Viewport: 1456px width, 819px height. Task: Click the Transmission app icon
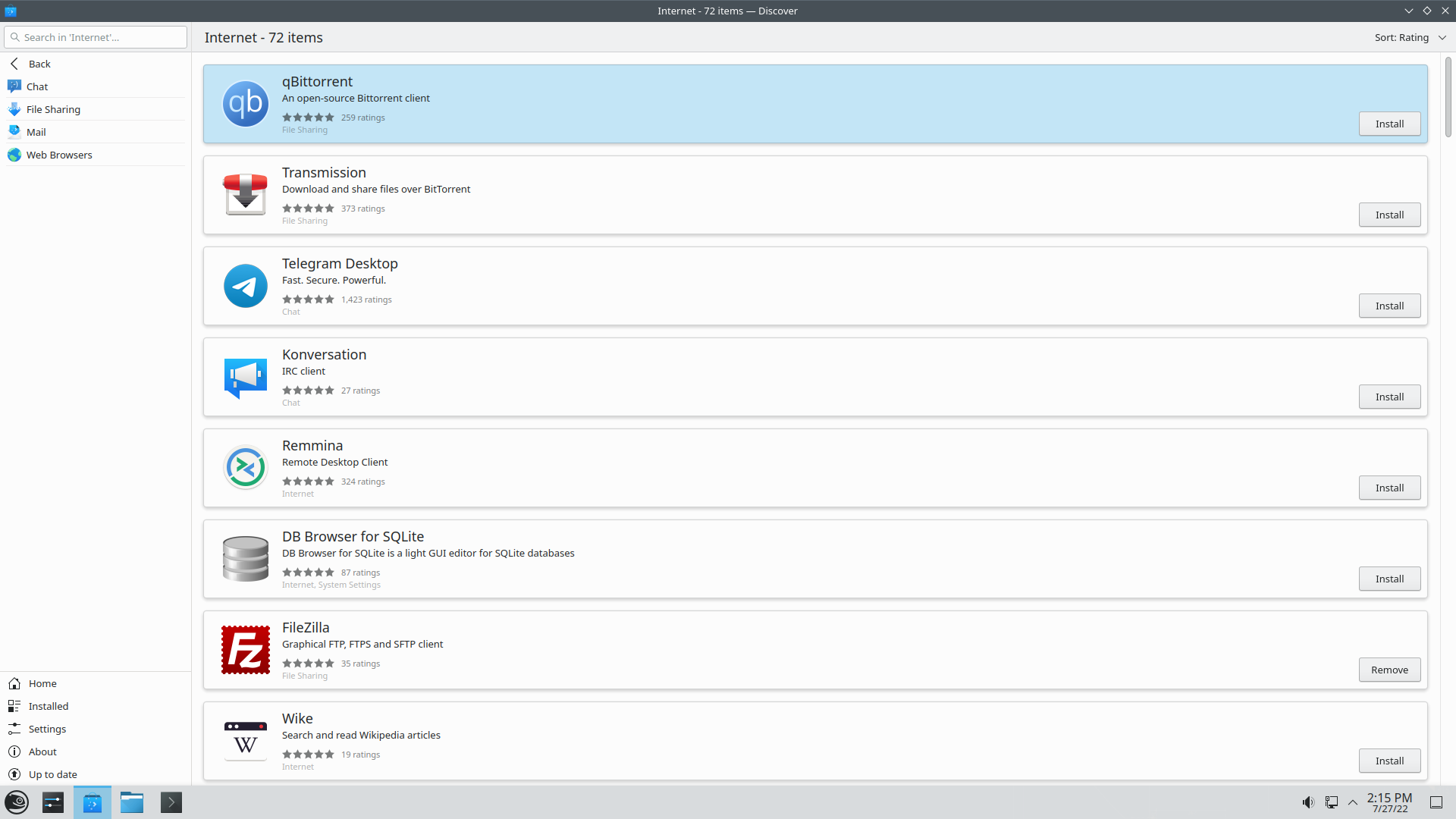click(x=245, y=195)
